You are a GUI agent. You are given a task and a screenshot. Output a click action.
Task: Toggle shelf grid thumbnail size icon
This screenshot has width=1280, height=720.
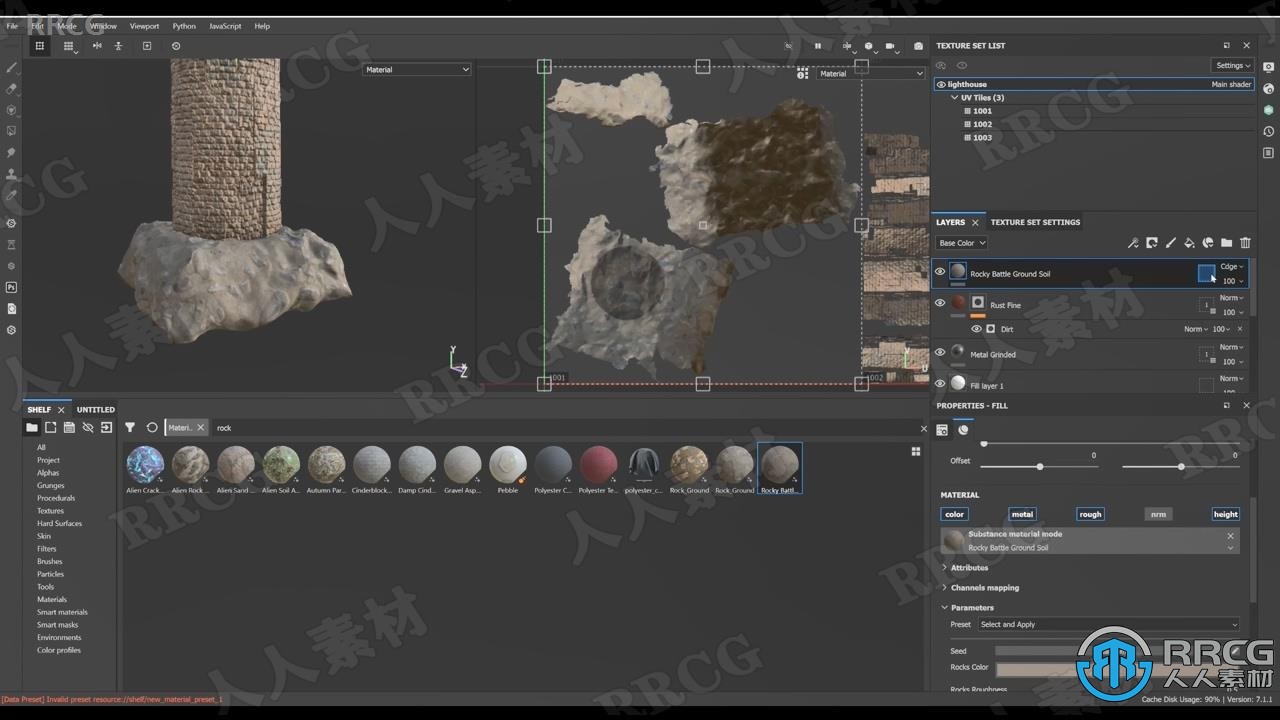pyautogui.click(x=915, y=452)
